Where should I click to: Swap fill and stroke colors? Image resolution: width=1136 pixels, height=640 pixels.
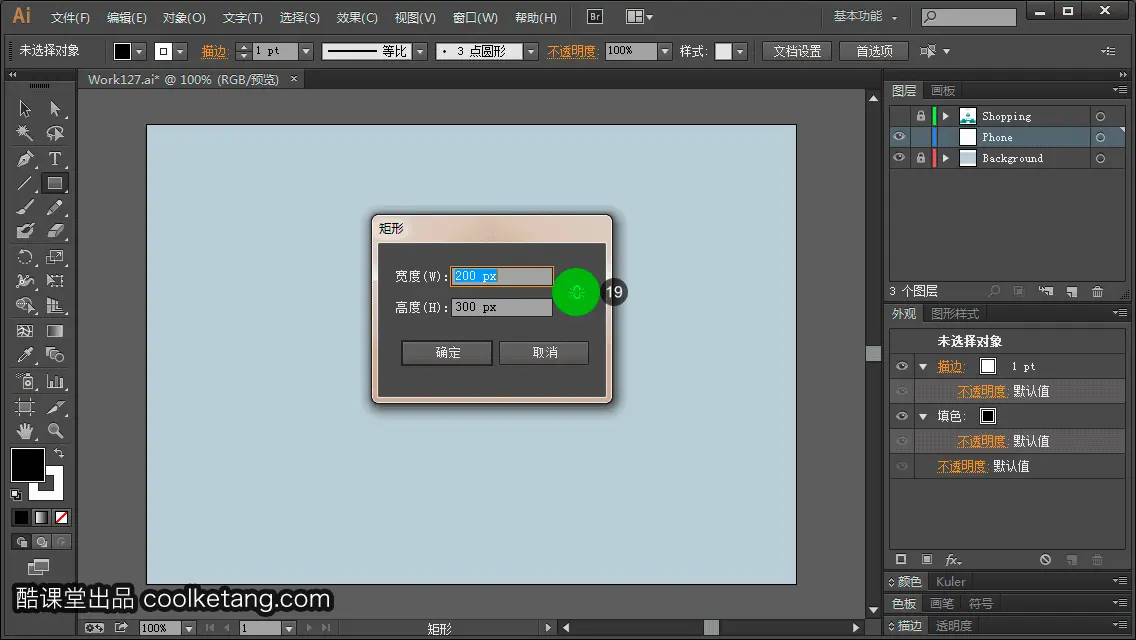tap(59, 453)
